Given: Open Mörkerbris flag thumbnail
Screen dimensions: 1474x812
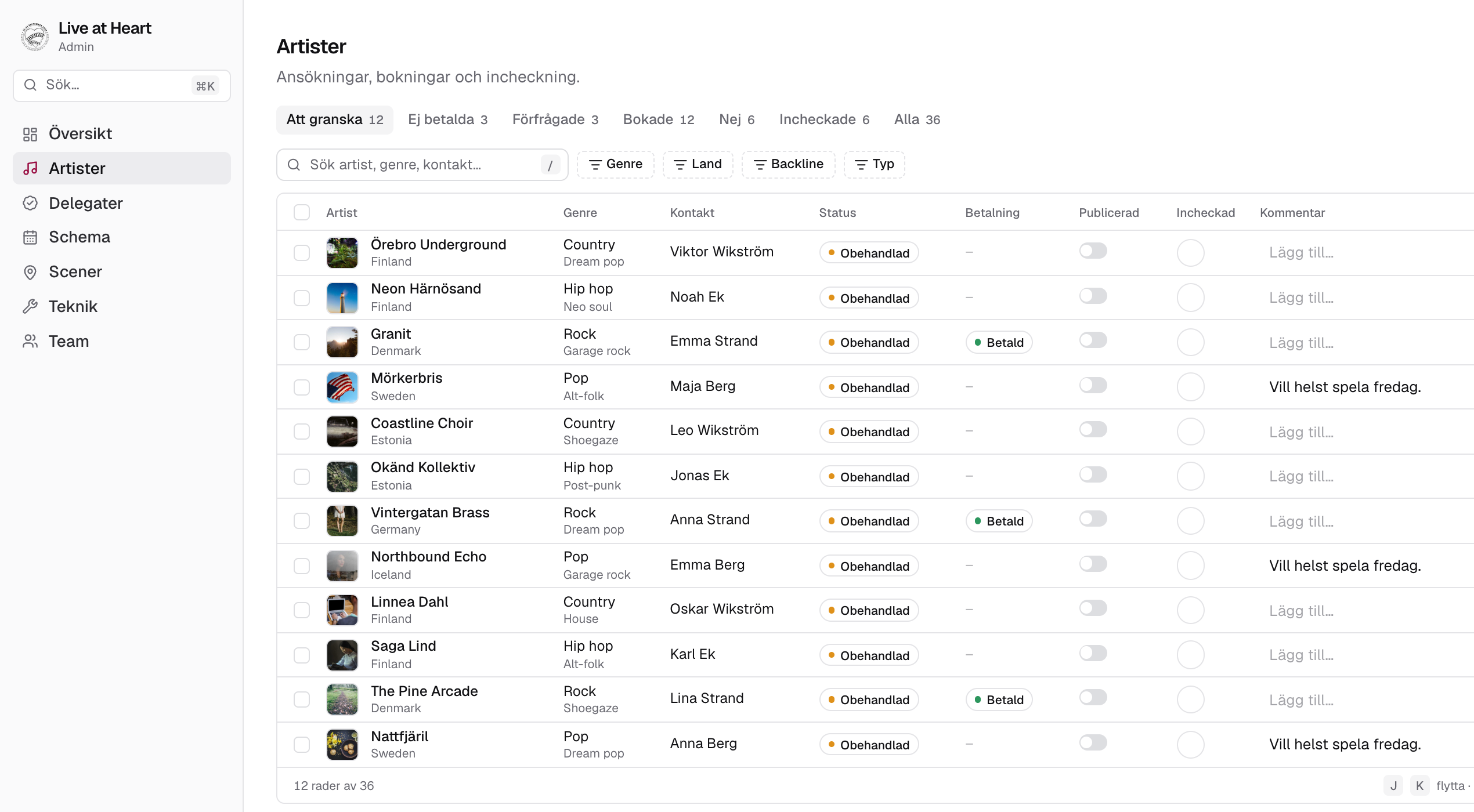Looking at the screenshot, I should (342, 387).
